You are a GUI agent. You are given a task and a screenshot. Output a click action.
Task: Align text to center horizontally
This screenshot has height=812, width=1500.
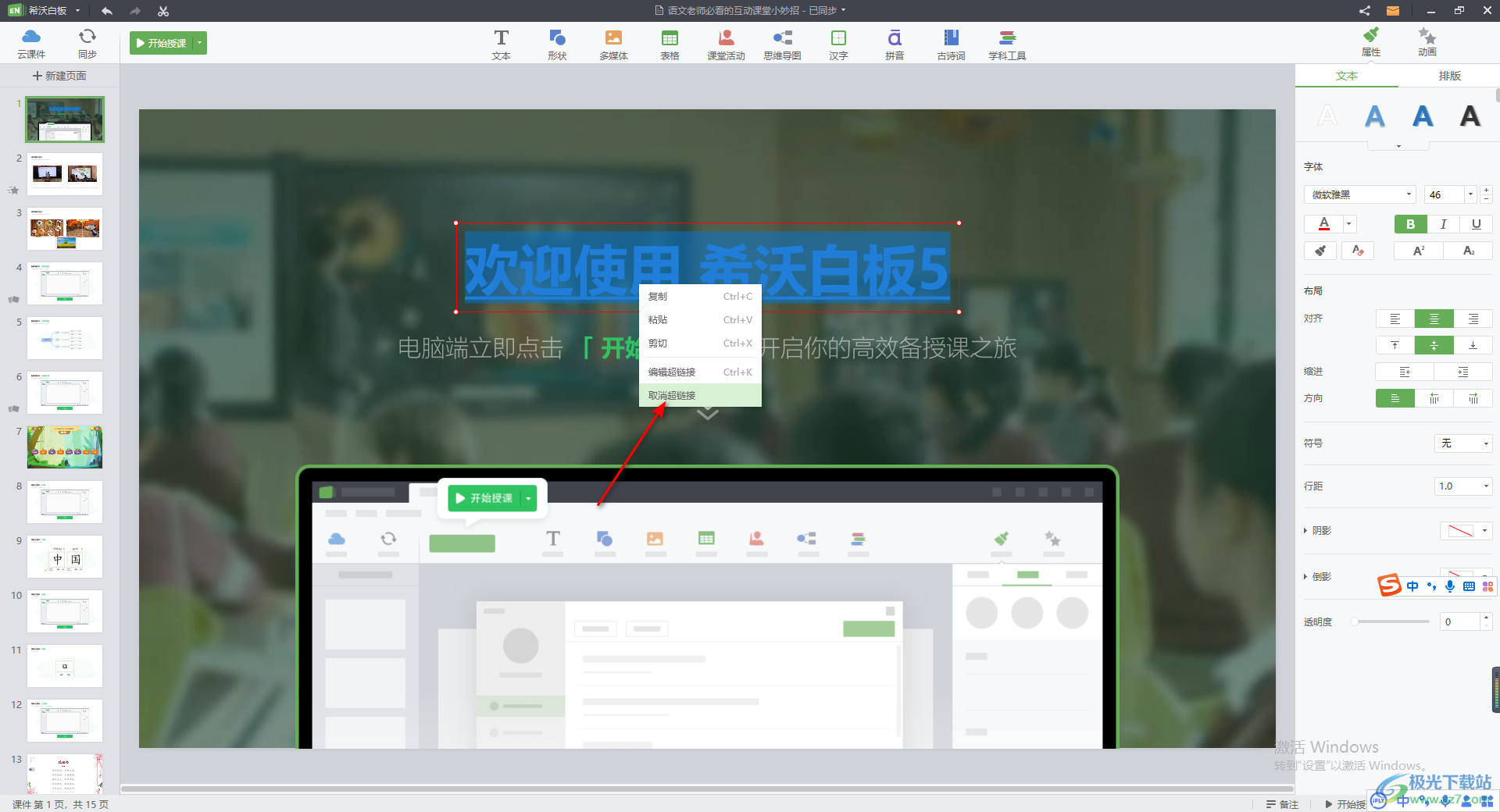(x=1434, y=319)
